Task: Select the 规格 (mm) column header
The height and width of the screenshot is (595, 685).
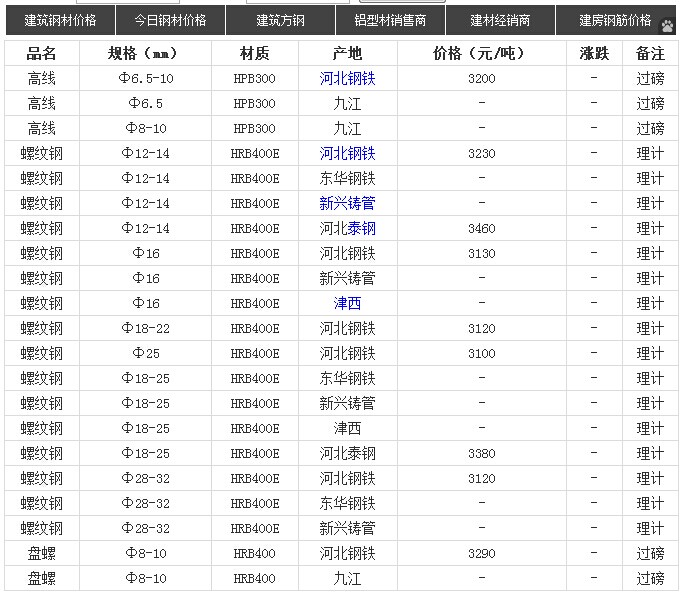Action: coord(143,53)
